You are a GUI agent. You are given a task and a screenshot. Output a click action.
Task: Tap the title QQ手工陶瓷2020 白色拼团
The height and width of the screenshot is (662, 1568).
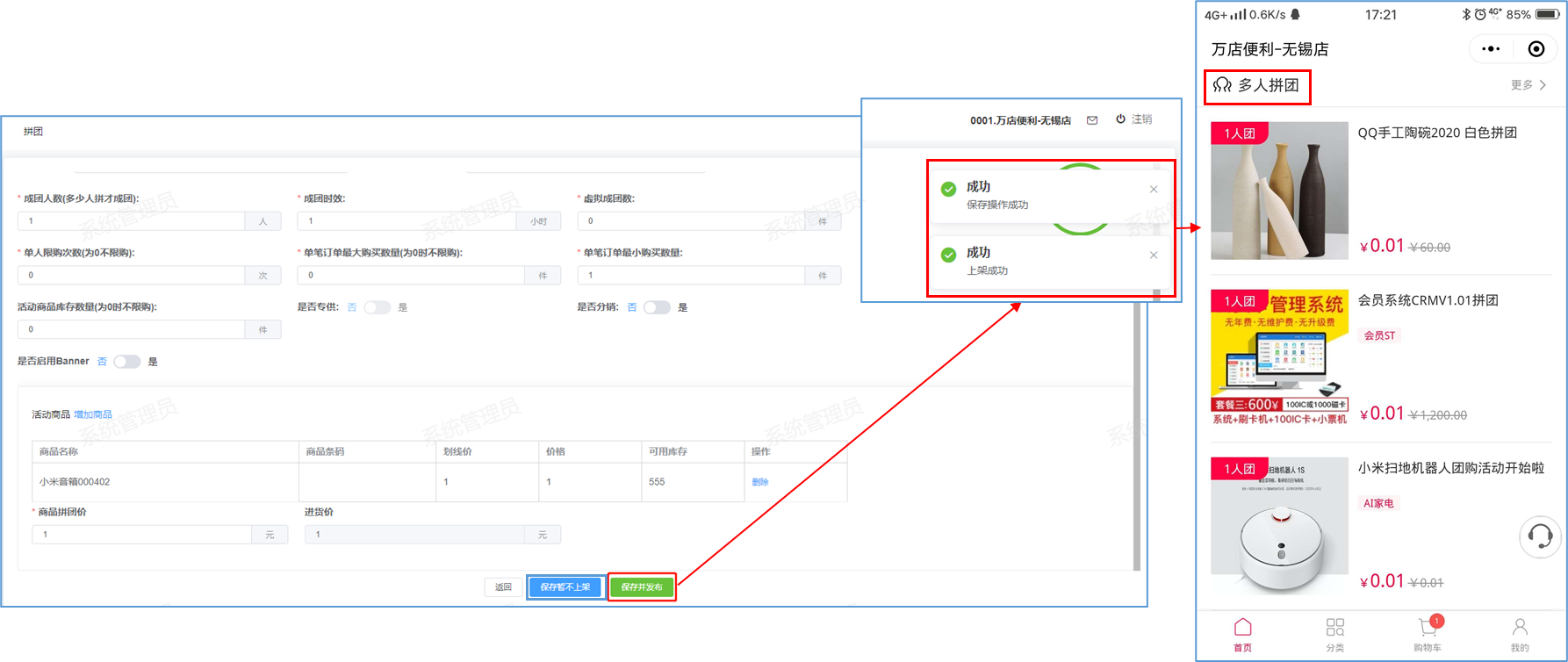click(x=1437, y=133)
